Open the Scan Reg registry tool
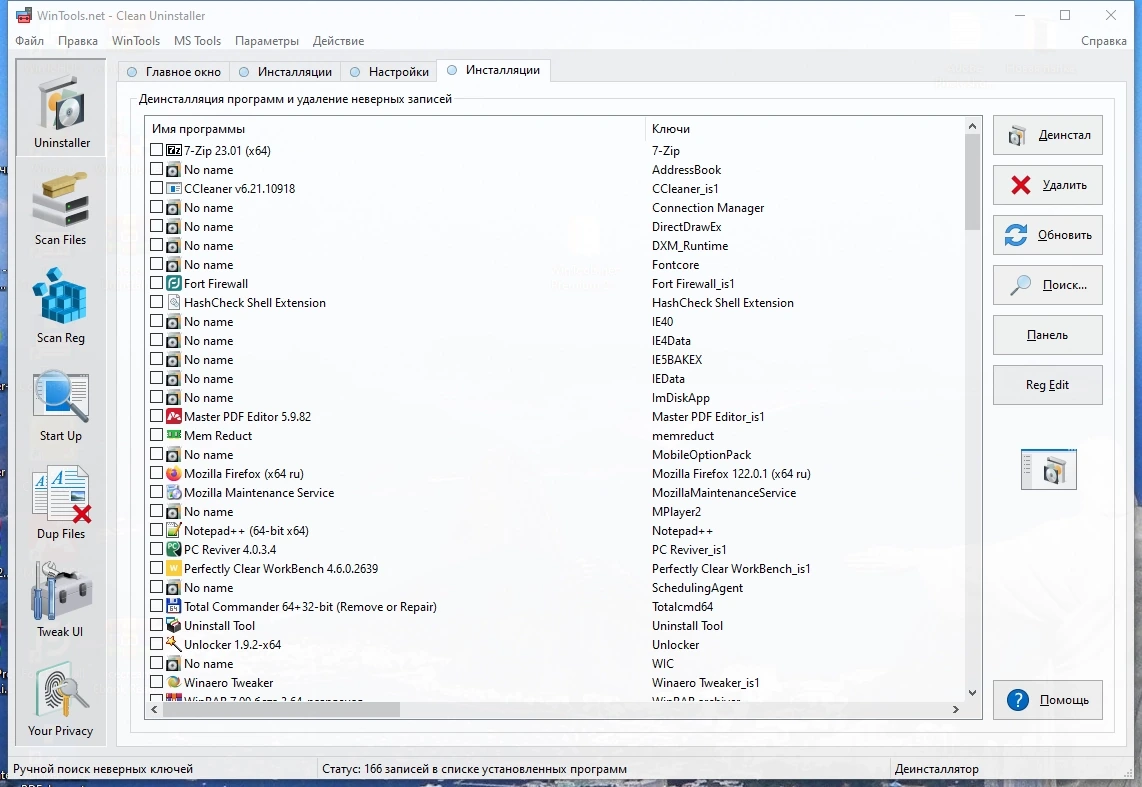The width and height of the screenshot is (1142, 787). coord(60,306)
